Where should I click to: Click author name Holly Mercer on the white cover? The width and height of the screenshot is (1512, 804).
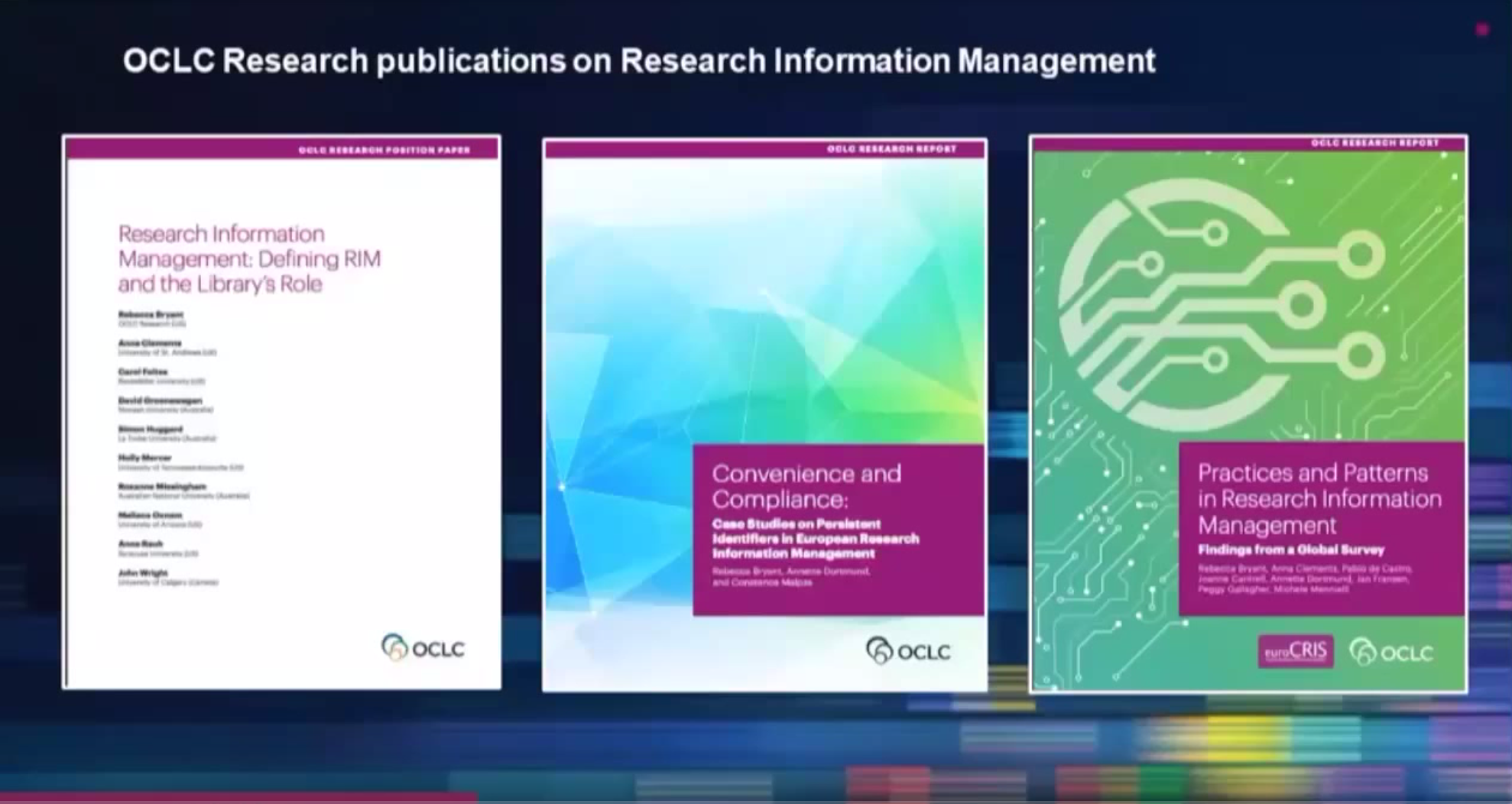click(x=145, y=458)
